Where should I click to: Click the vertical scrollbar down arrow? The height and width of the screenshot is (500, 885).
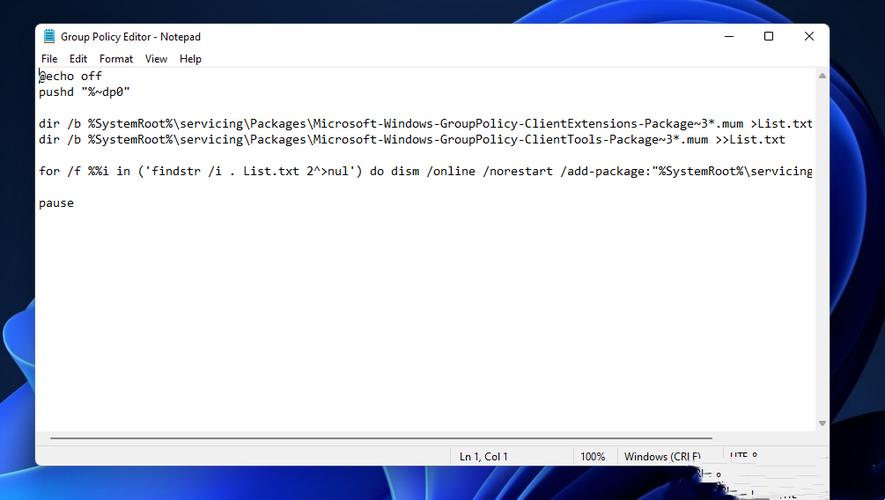tap(822, 423)
